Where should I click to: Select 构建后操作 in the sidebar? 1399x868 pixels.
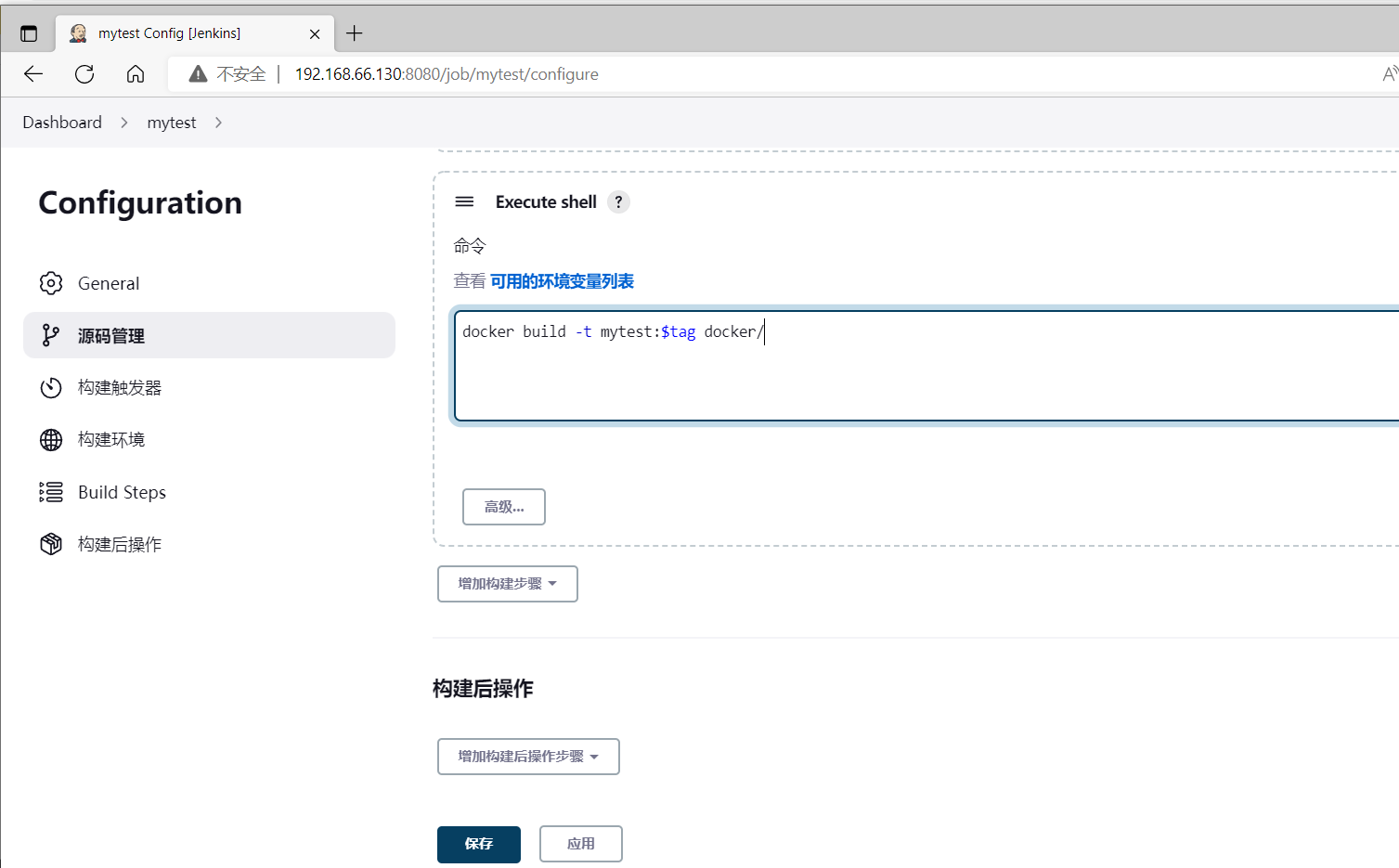[x=209, y=544]
